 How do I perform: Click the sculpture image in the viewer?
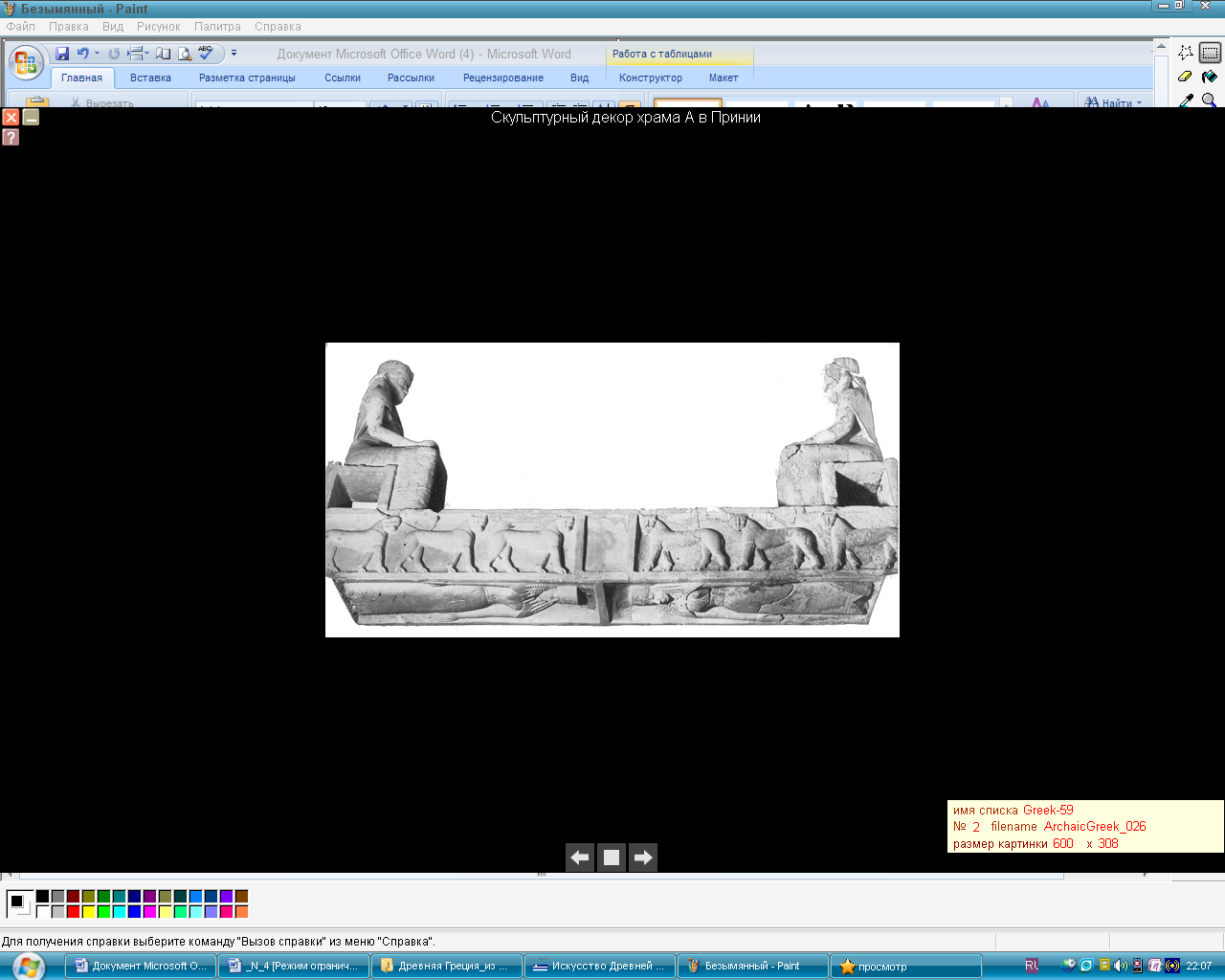612,490
